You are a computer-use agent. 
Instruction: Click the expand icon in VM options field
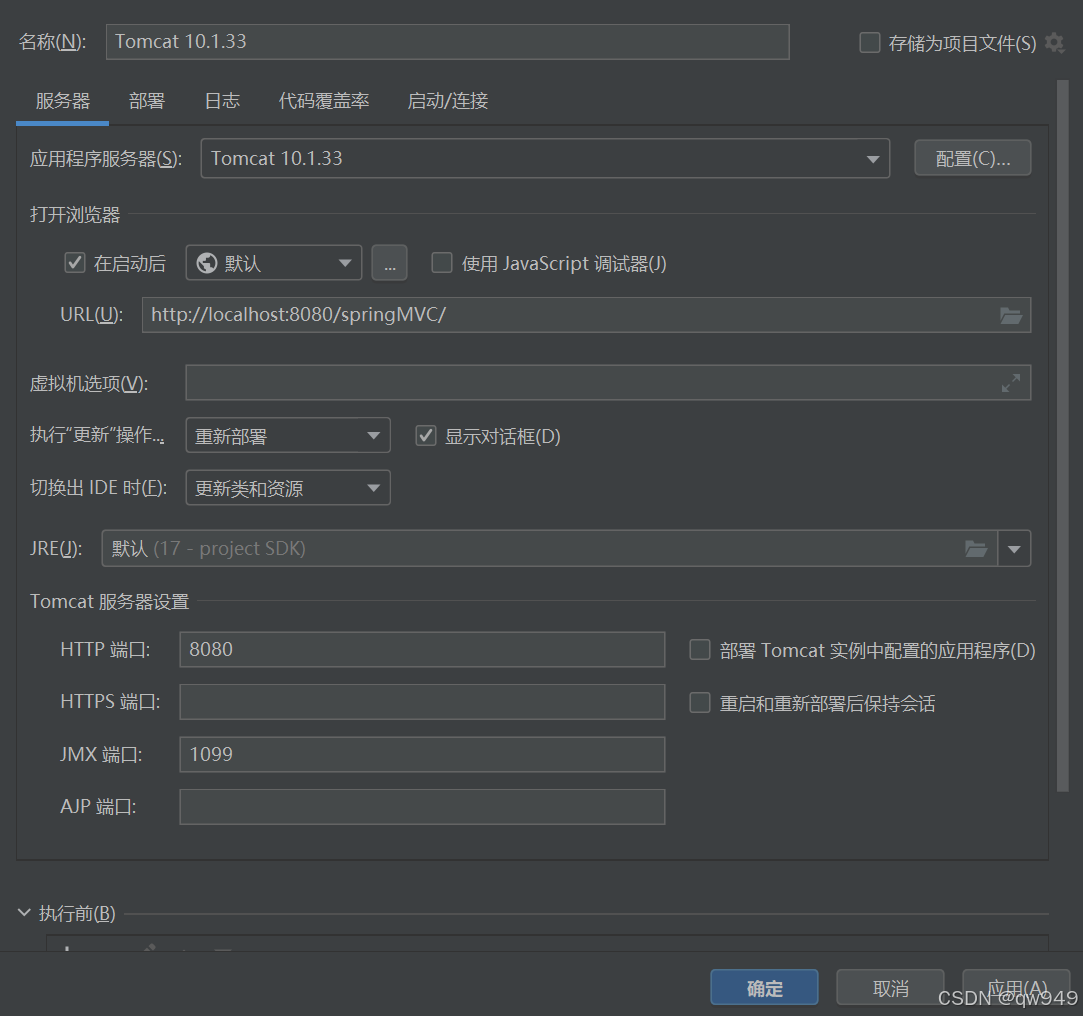(1010, 383)
